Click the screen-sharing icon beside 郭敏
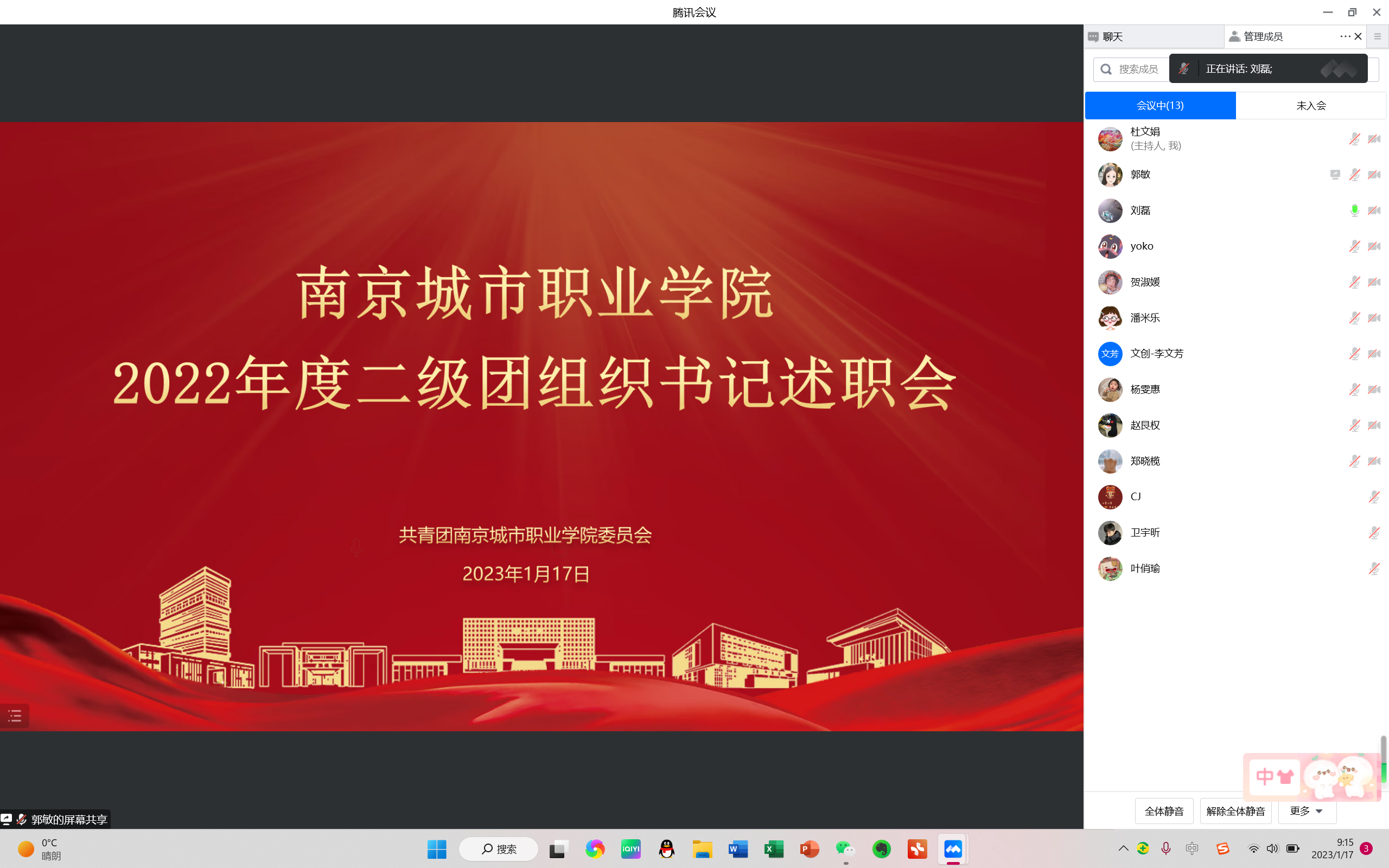 click(1335, 175)
